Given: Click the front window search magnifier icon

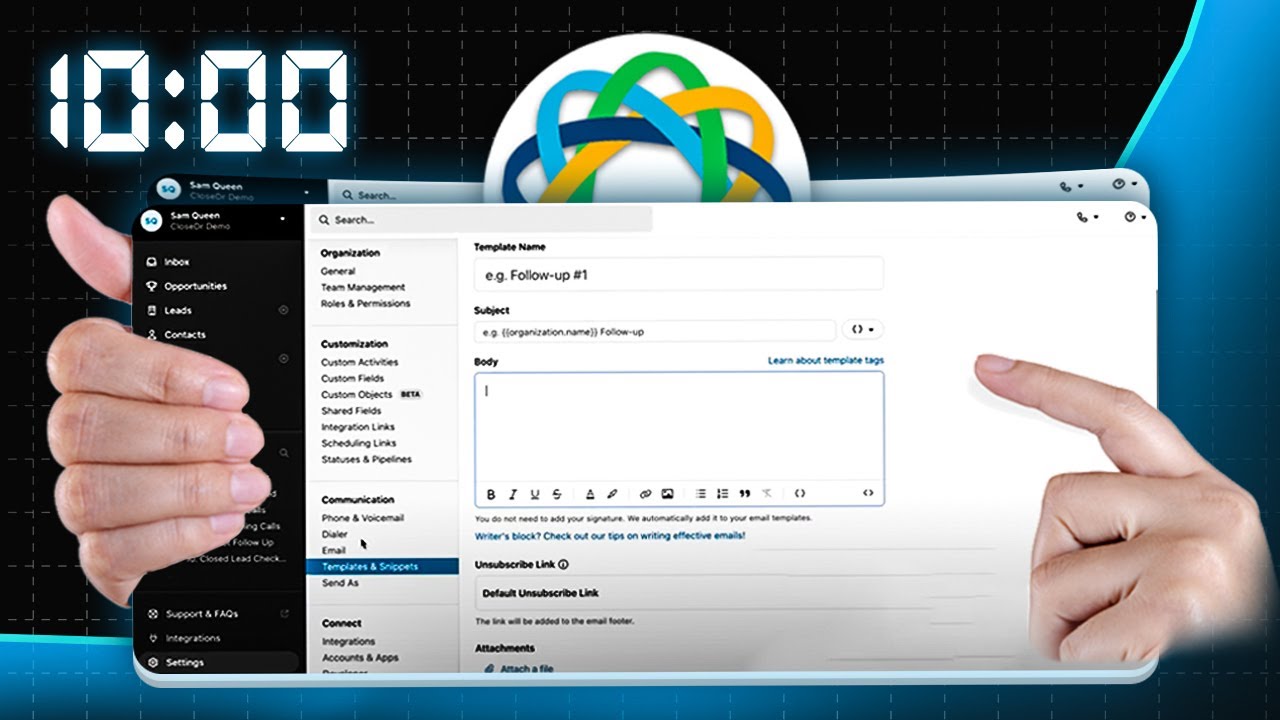Looking at the screenshot, I should coord(324,220).
